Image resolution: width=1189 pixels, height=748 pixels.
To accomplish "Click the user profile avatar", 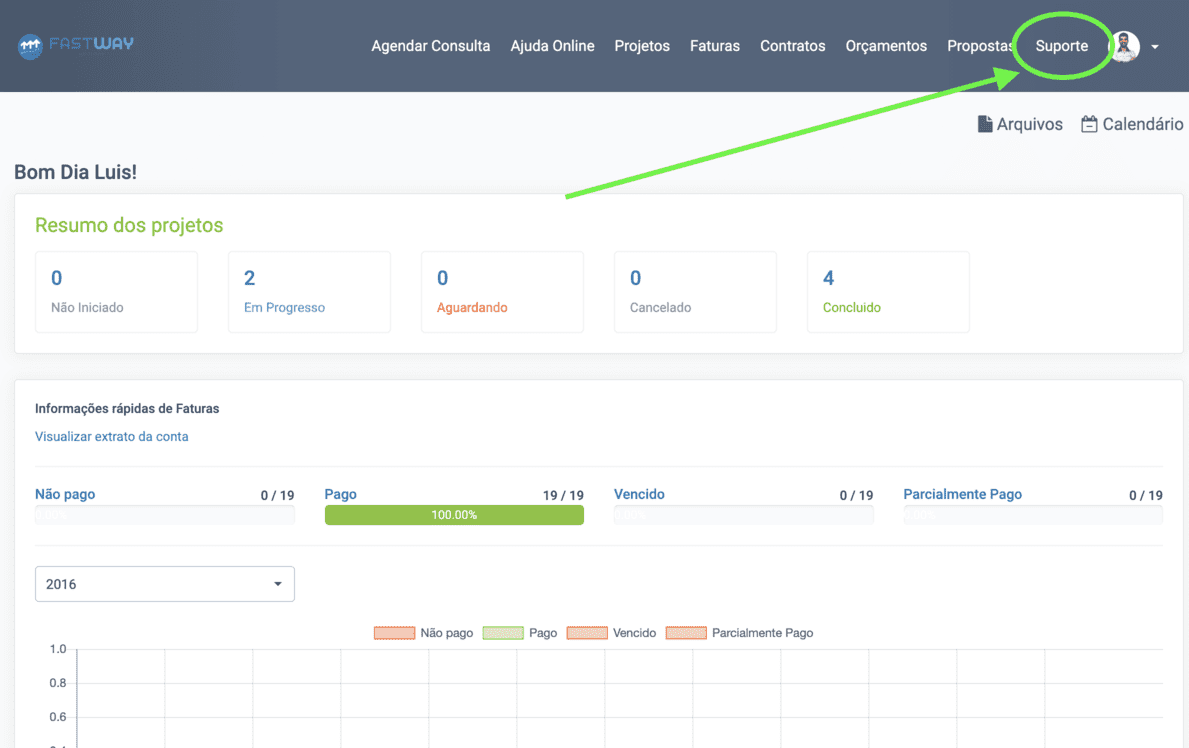I will point(1125,46).
